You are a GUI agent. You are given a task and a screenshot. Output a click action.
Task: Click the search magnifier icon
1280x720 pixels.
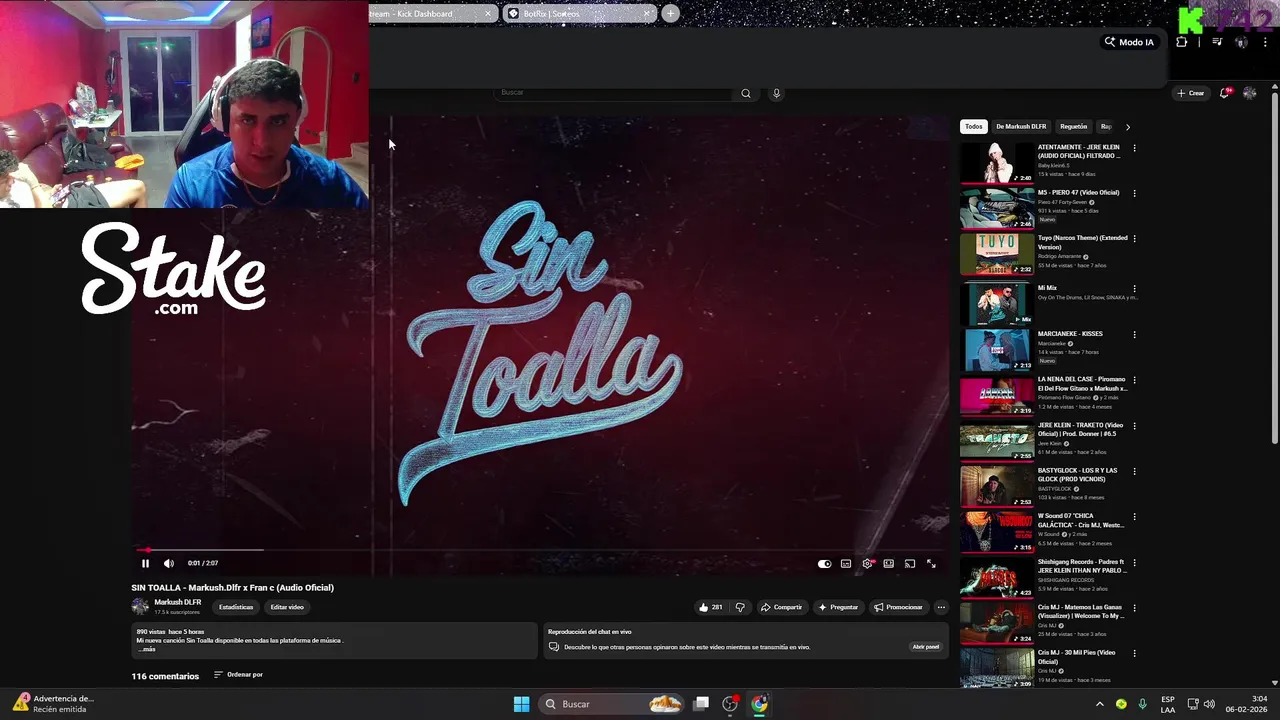[745, 93]
